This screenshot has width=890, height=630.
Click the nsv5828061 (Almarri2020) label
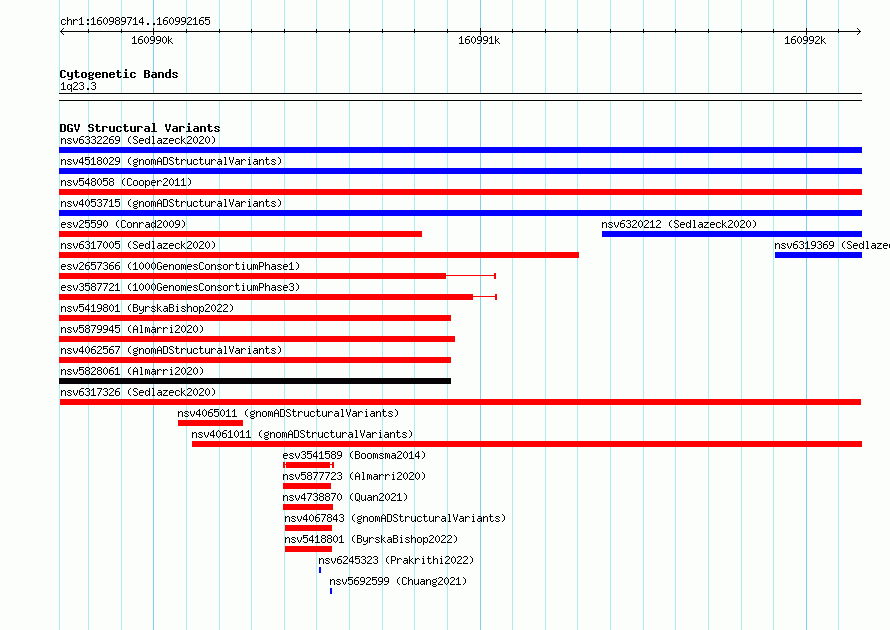[x=132, y=371]
